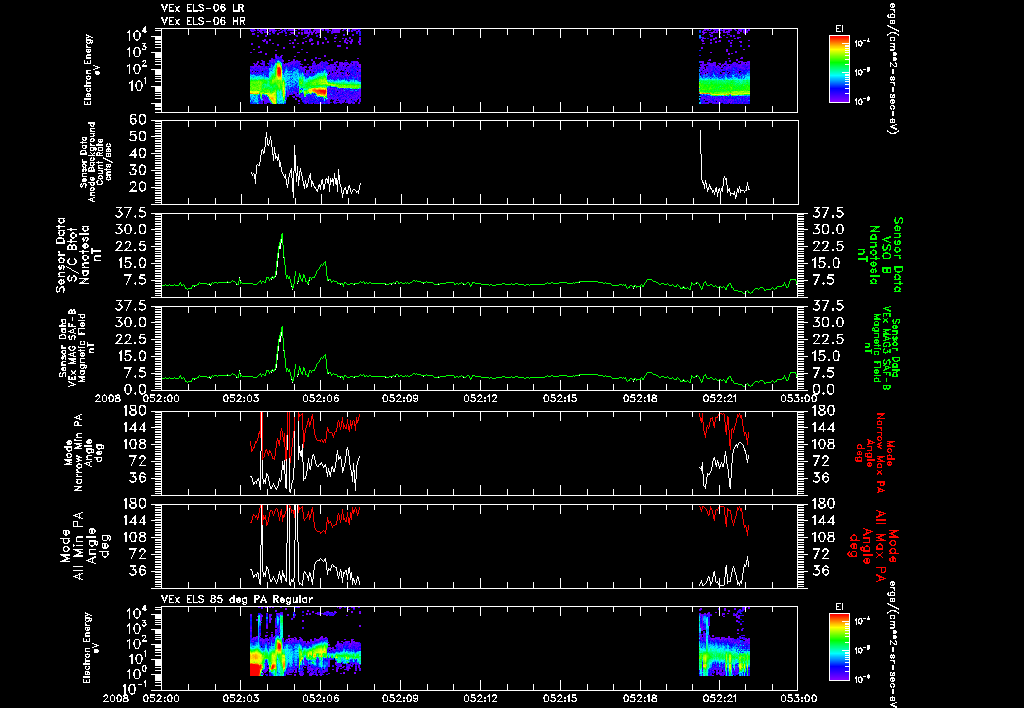Image resolution: width=1024 pixels, height=708 pixels.
Task: Click "052:21" on the bottom time axis
Action: pyautogui.click(x=720, y=698)
